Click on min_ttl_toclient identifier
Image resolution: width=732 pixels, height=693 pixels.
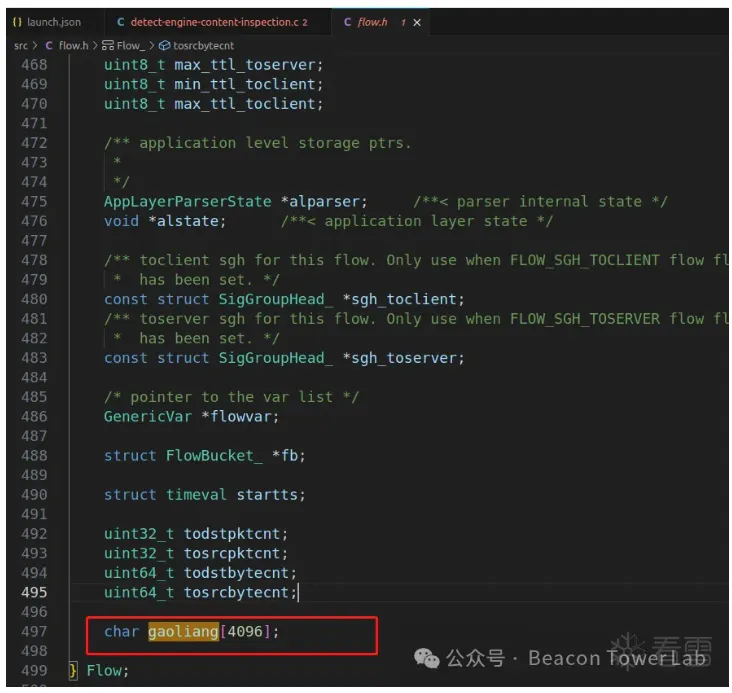tap(245, 84)
